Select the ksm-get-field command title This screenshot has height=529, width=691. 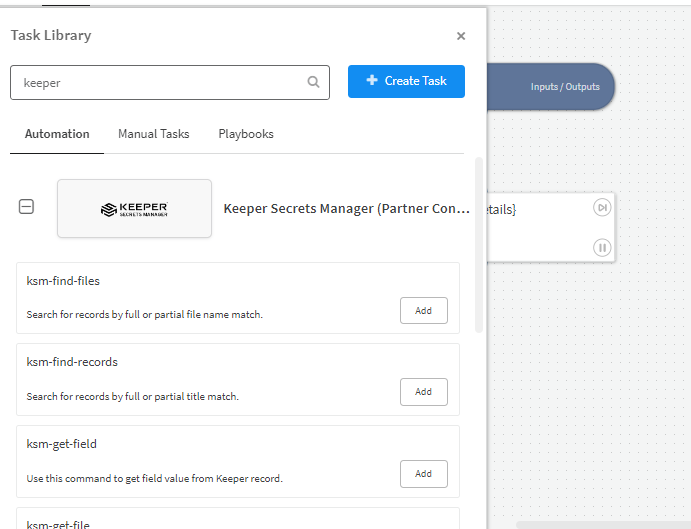point(61,444)
